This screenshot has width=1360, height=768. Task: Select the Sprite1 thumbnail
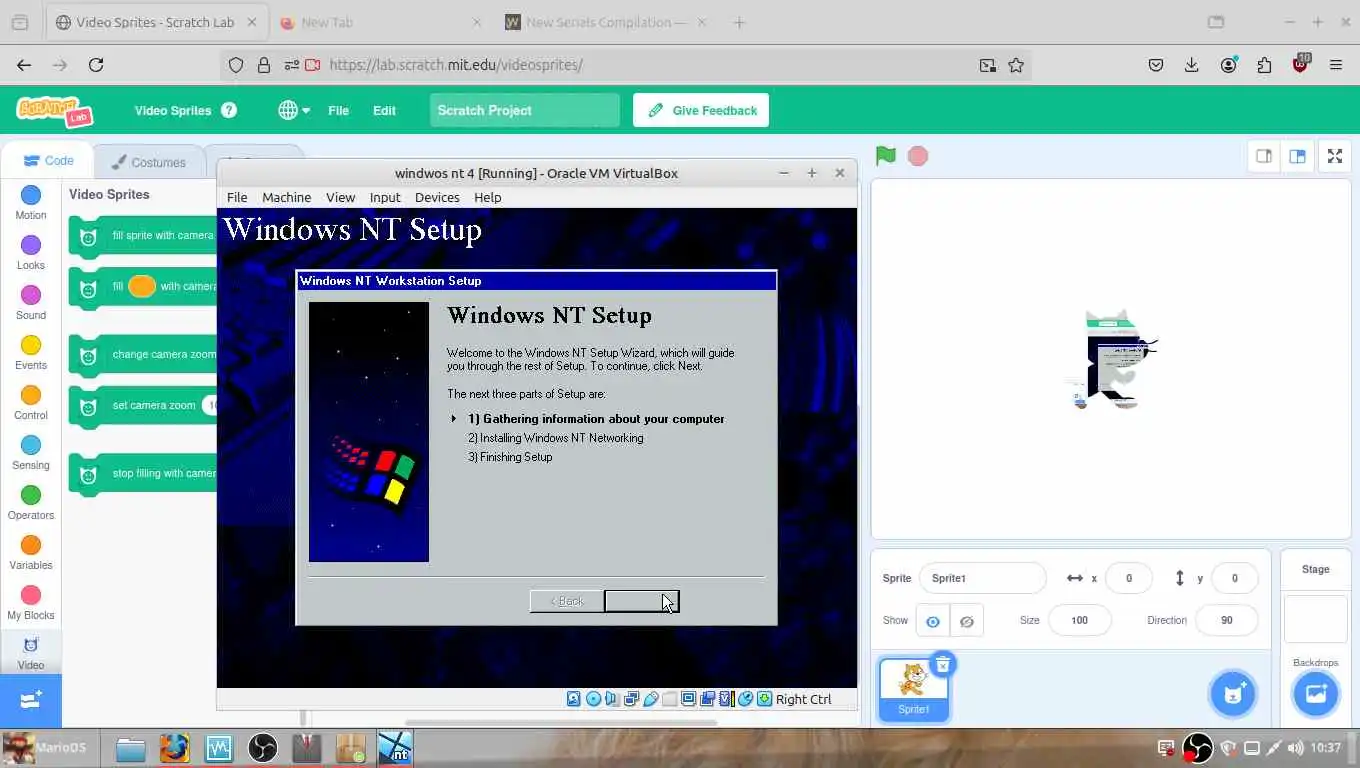tap(913, 689)
